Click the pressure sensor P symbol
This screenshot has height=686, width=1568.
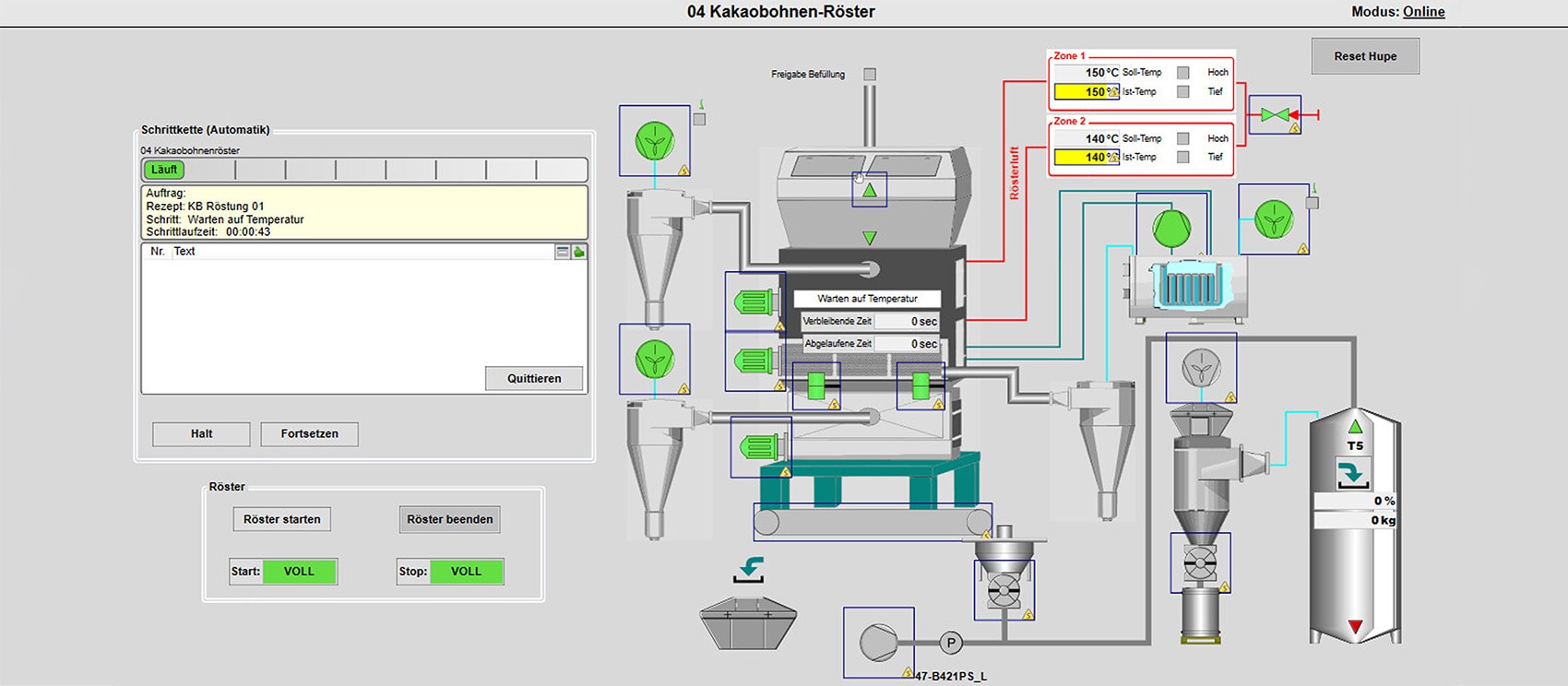950,643
